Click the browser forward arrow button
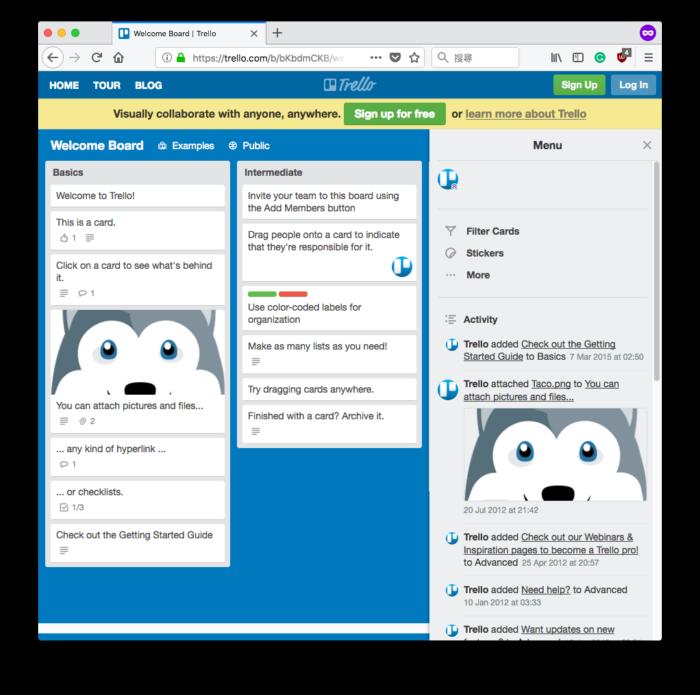The width and height of the screenshot is (700, 695). coord(75,58)
